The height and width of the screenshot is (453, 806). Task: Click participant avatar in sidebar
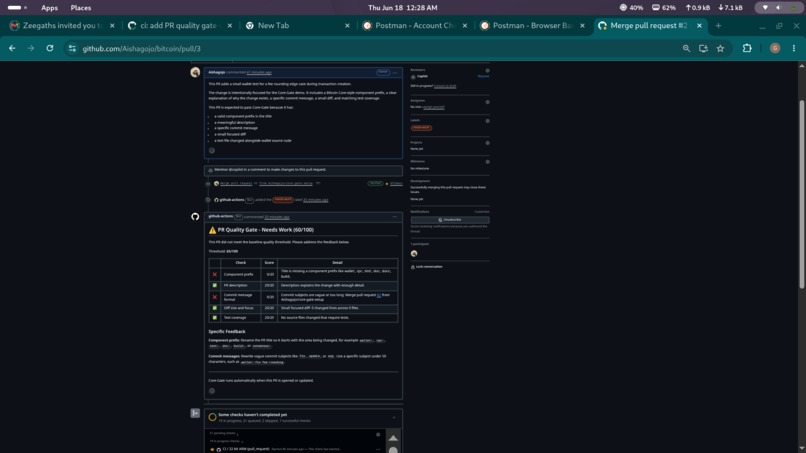(414, 253)
